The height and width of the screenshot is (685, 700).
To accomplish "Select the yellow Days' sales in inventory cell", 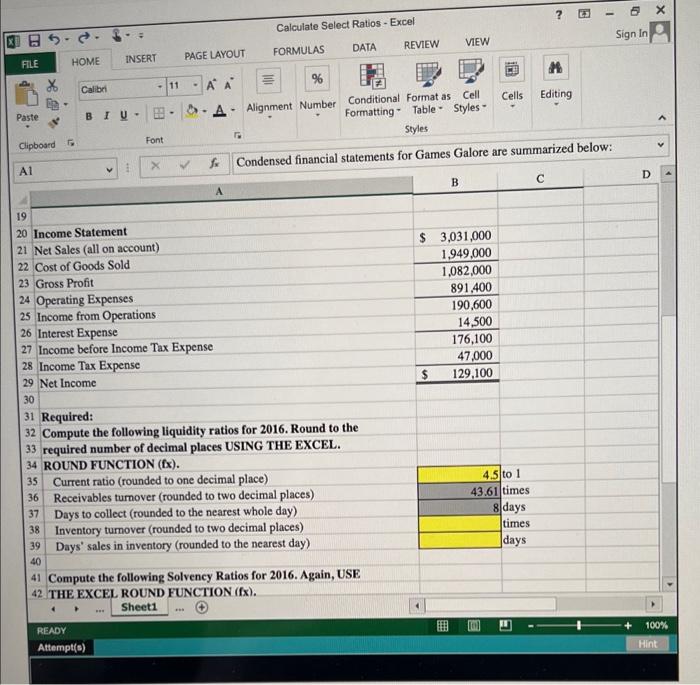I will pyautogui.click(x=460, y=540).
